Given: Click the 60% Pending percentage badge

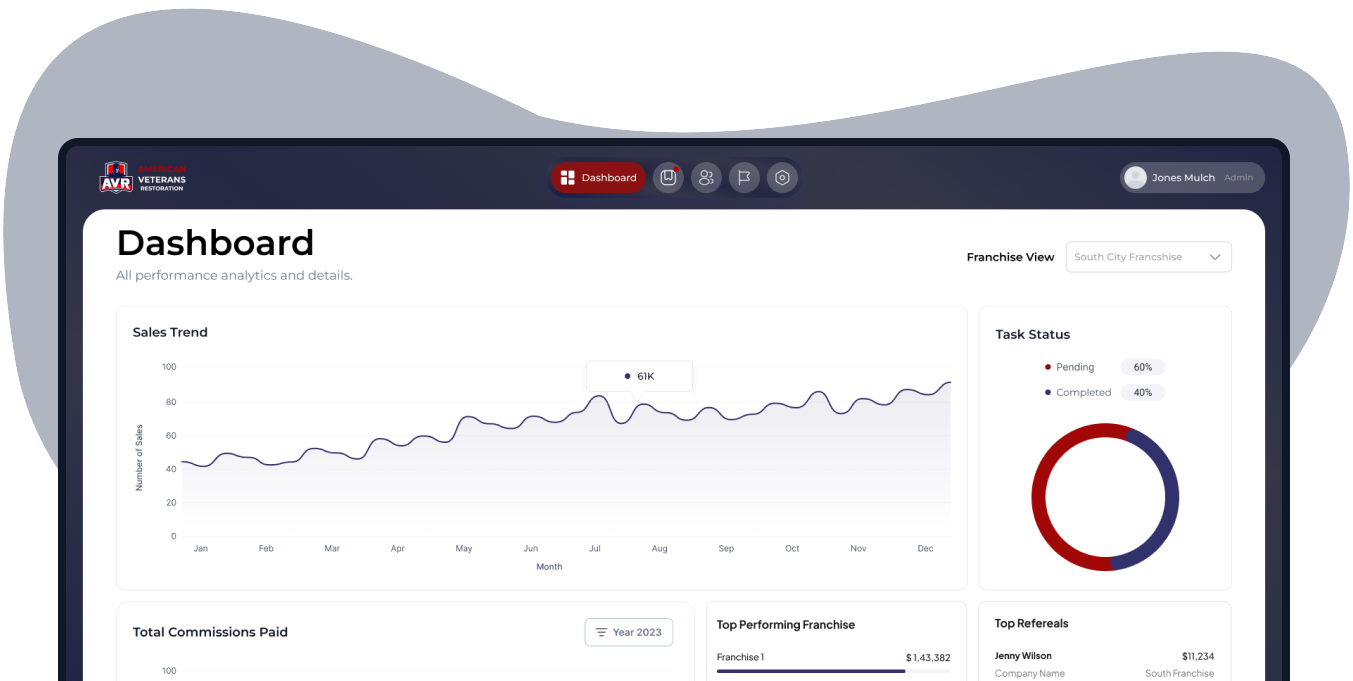Looking at the screenshot, I should tap(1142, 367).
